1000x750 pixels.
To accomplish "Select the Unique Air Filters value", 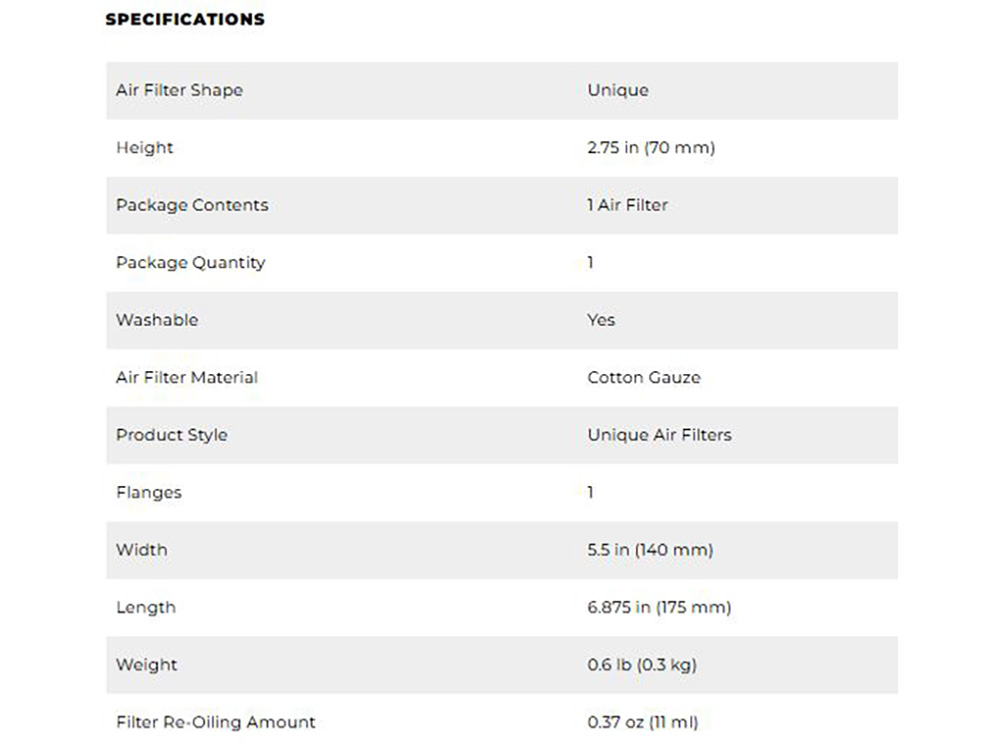I will (659, 435).
